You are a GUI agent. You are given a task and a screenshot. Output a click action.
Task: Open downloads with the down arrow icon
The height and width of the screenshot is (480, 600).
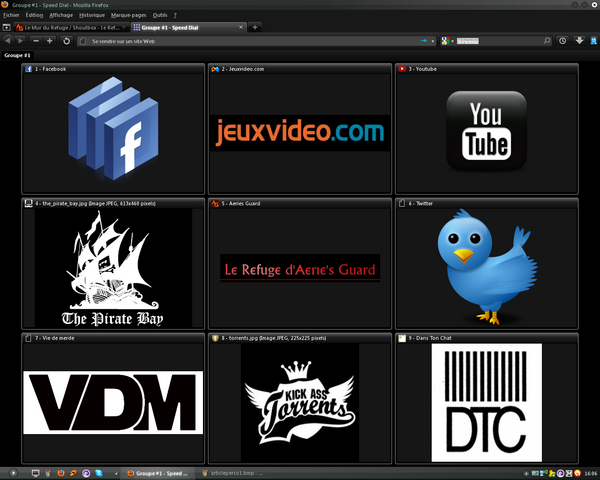pos(579,41)
